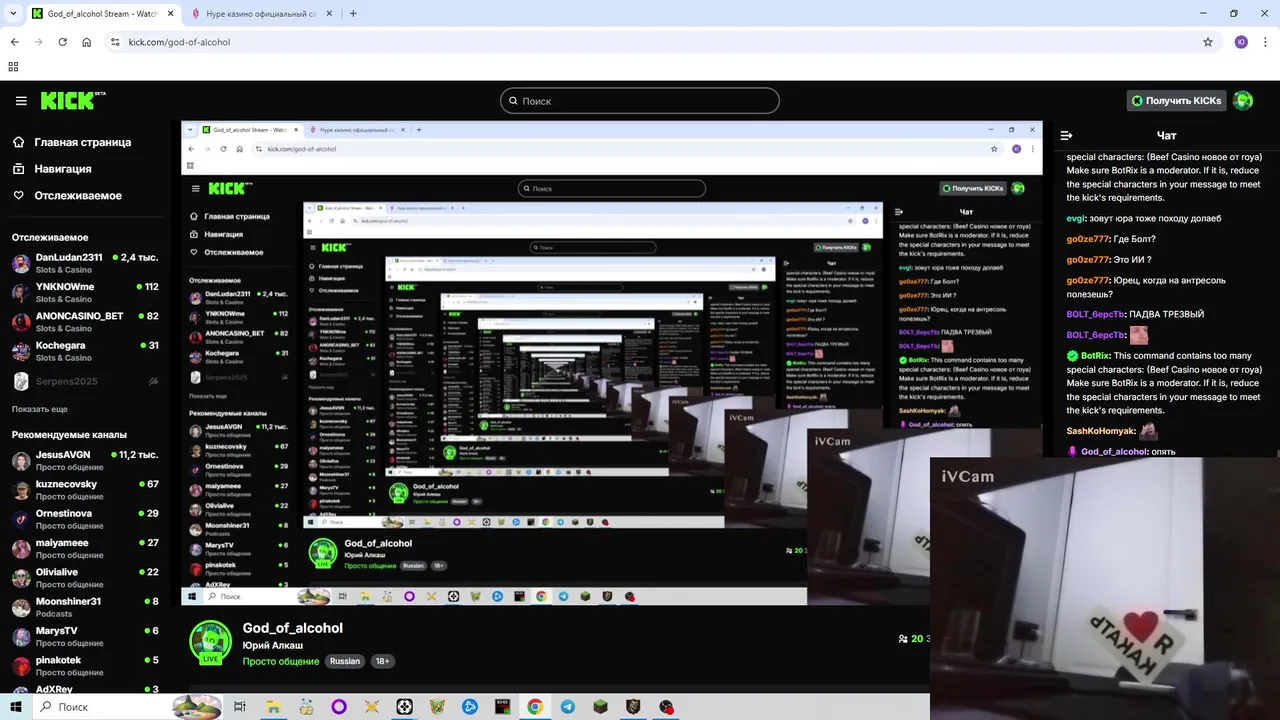Expand followed list with Показать еще

[x=40, y=409]
